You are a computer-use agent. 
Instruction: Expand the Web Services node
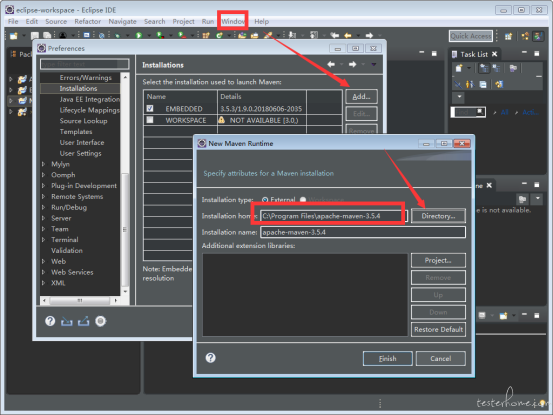[44, 272]
